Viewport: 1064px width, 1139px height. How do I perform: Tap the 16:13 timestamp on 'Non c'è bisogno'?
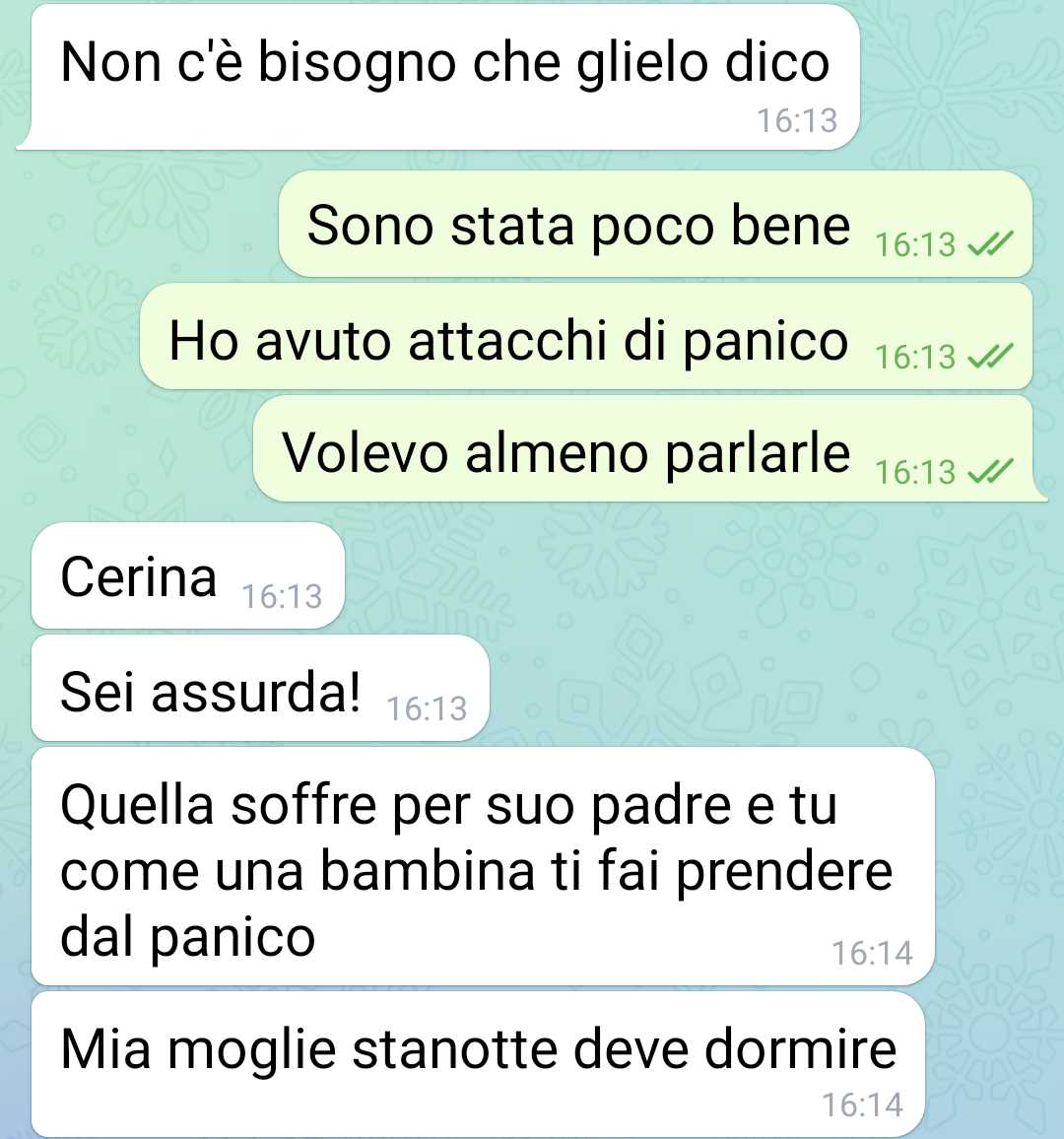tap(797, 120)
